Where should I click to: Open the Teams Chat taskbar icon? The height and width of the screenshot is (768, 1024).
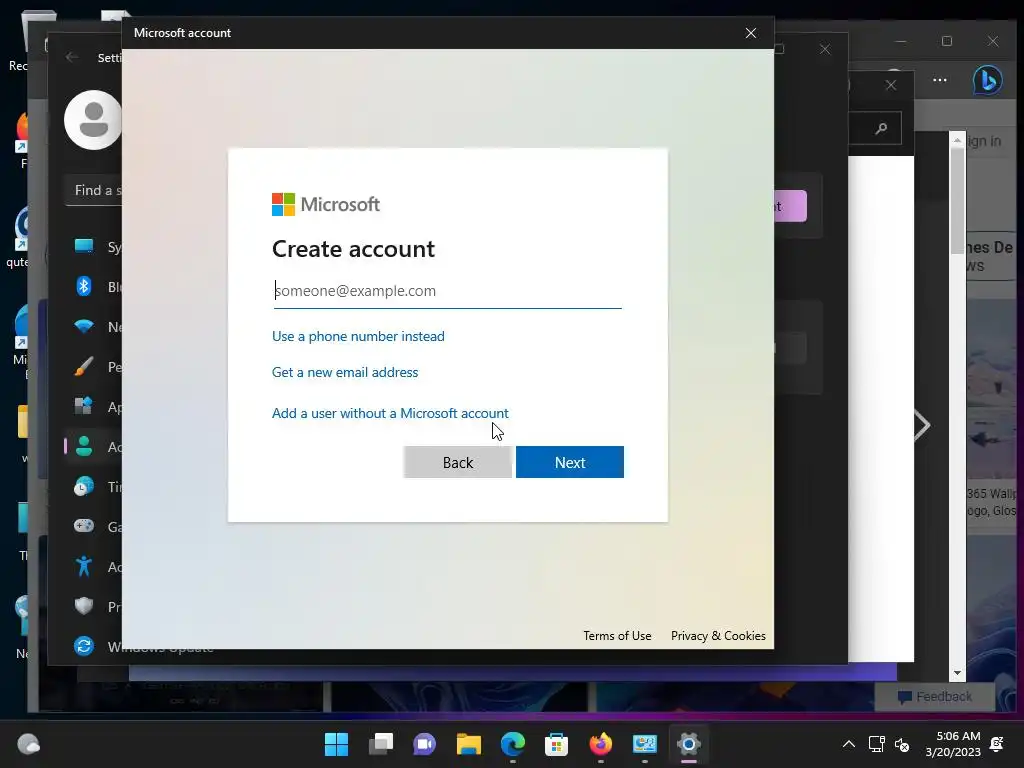pos(424,744)
